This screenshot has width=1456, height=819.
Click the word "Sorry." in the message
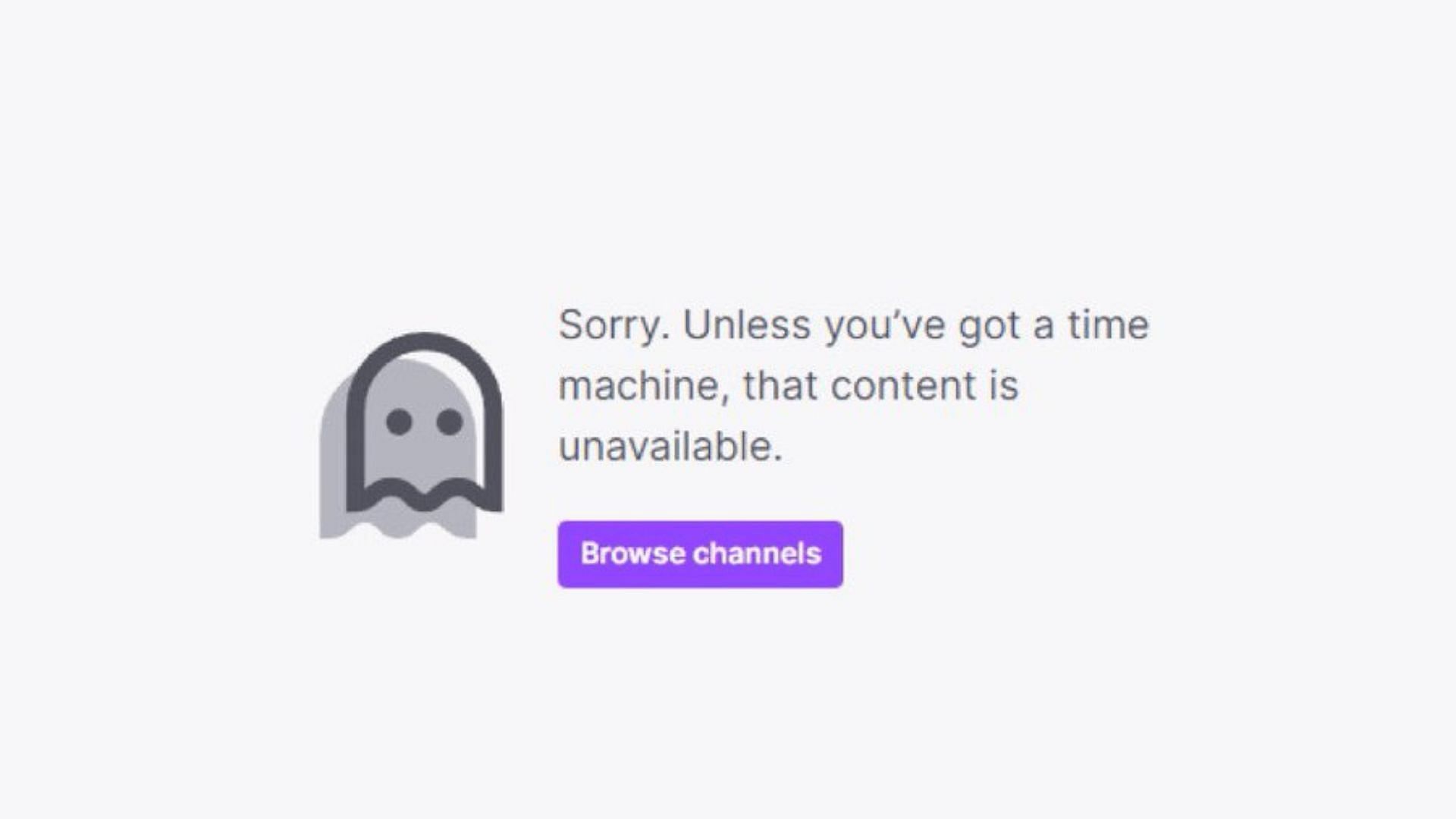click(x=614, y=326)
